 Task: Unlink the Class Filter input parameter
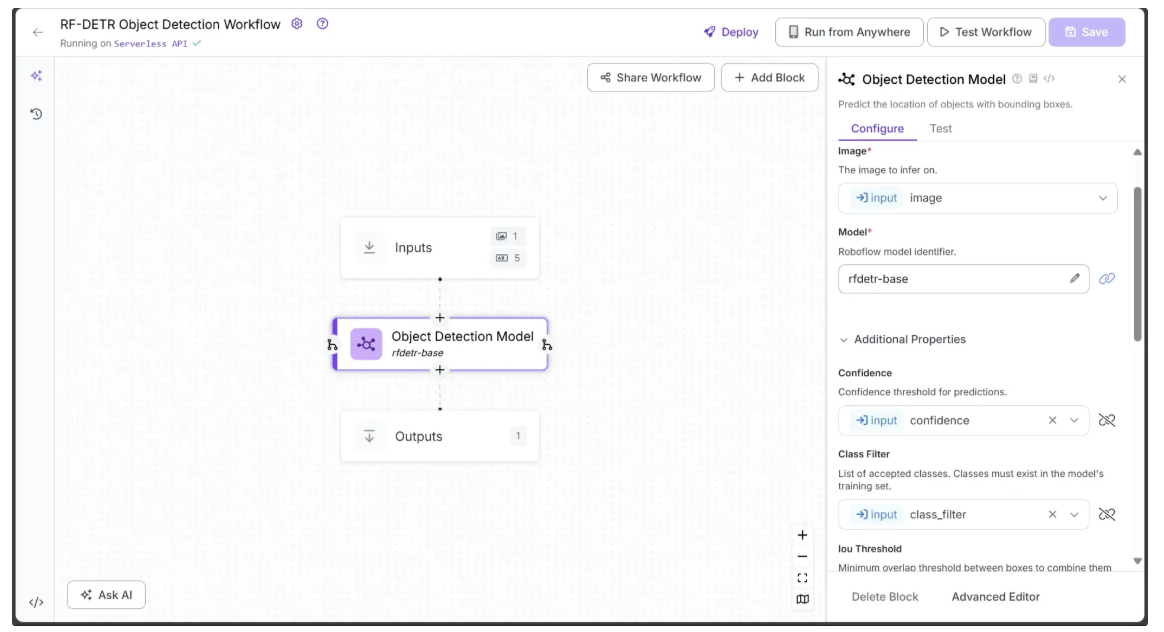[1107, 515]
